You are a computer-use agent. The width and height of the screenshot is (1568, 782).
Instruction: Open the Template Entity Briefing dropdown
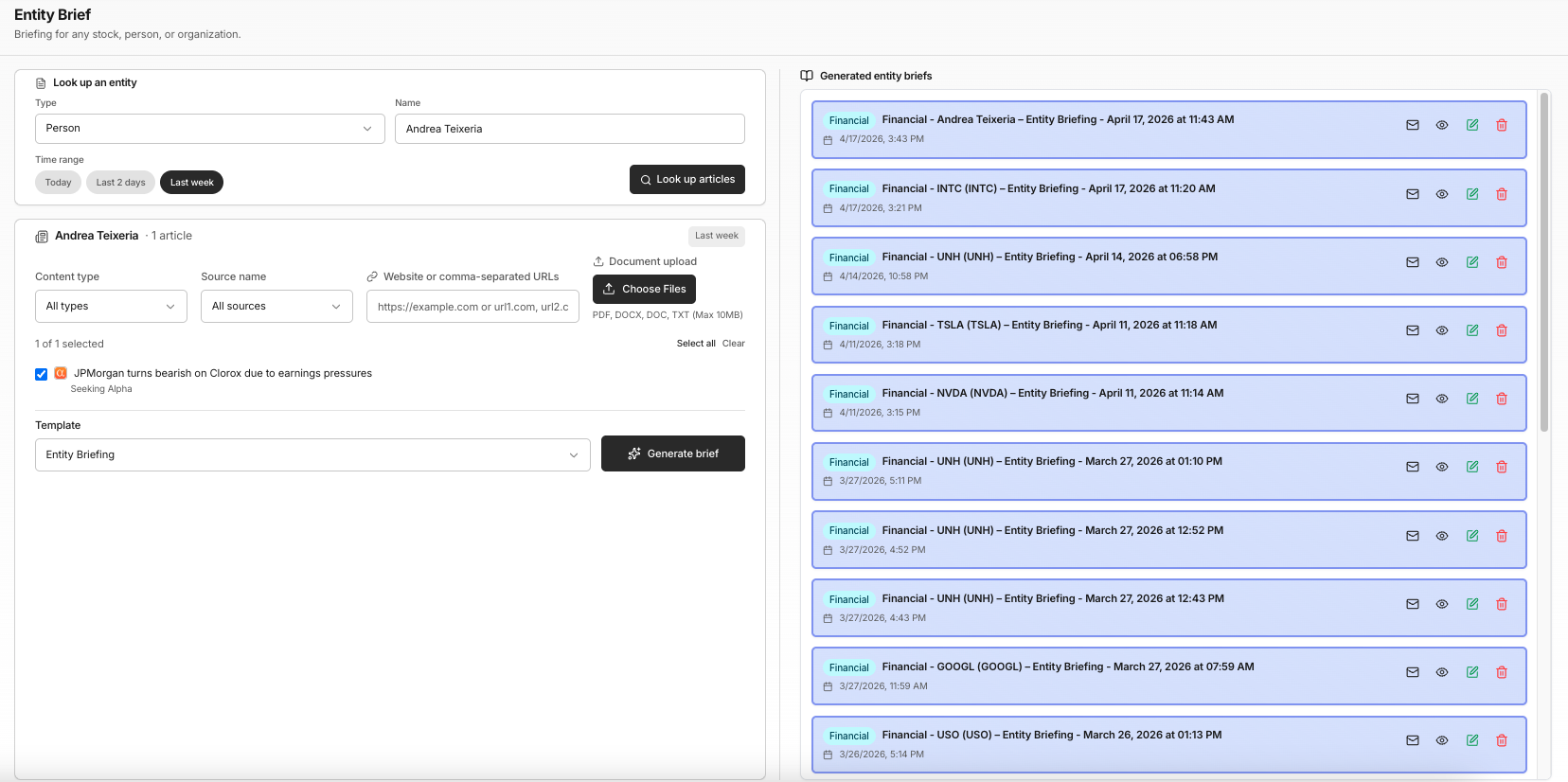(312, 454)
